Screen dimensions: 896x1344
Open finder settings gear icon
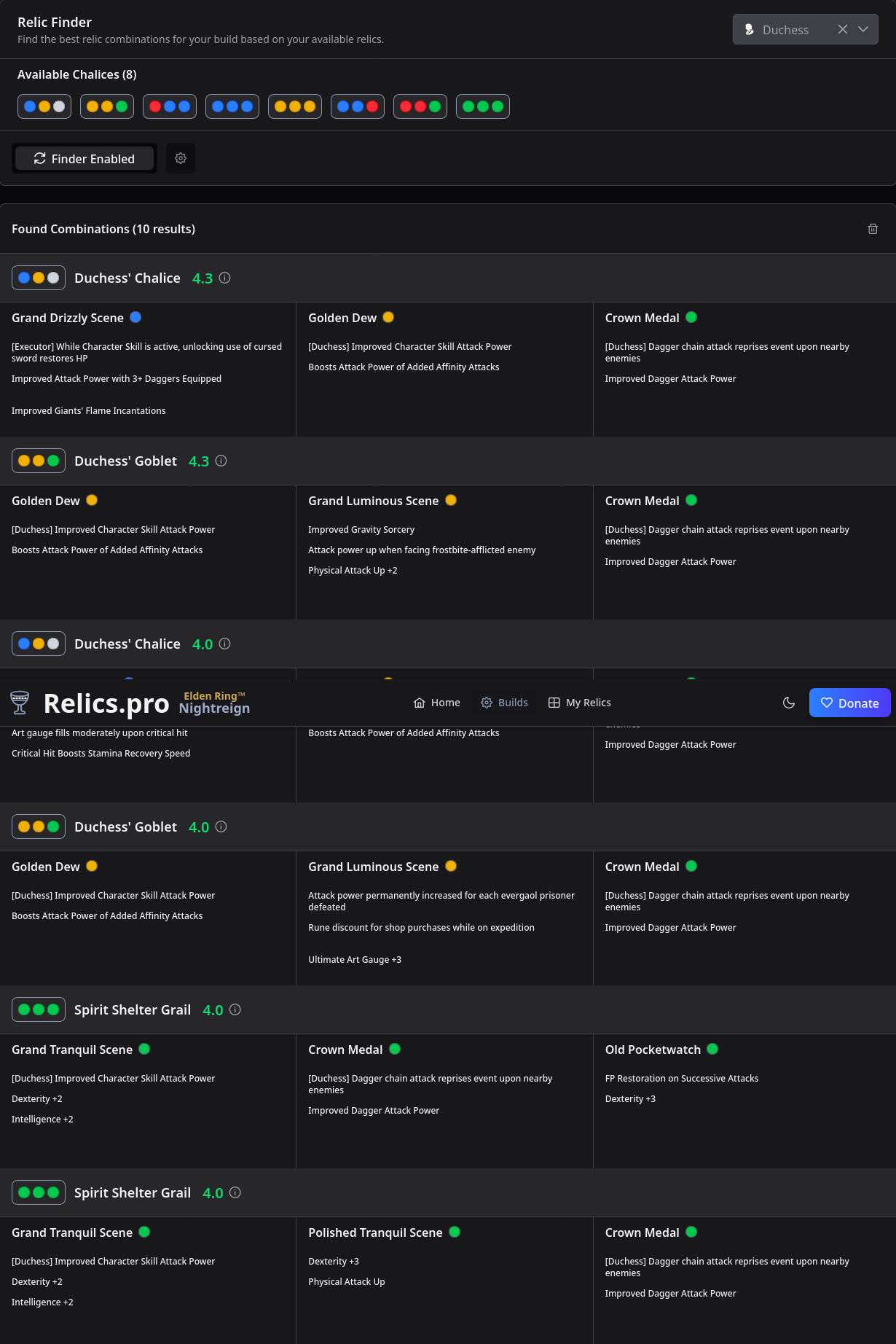click(181, 158)
